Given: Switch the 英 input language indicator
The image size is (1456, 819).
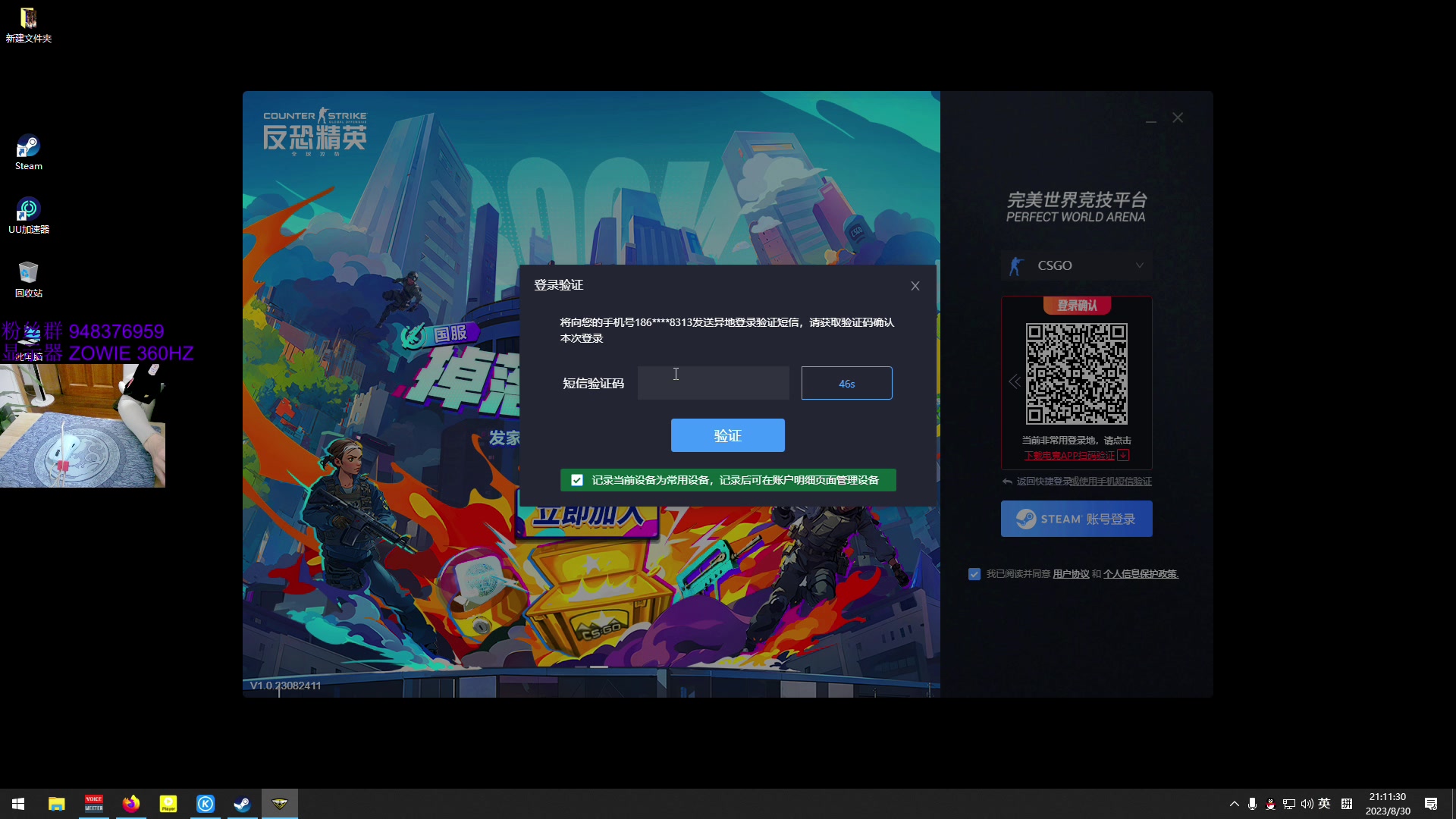Looking at the screenshot, I should (1325, 804).
